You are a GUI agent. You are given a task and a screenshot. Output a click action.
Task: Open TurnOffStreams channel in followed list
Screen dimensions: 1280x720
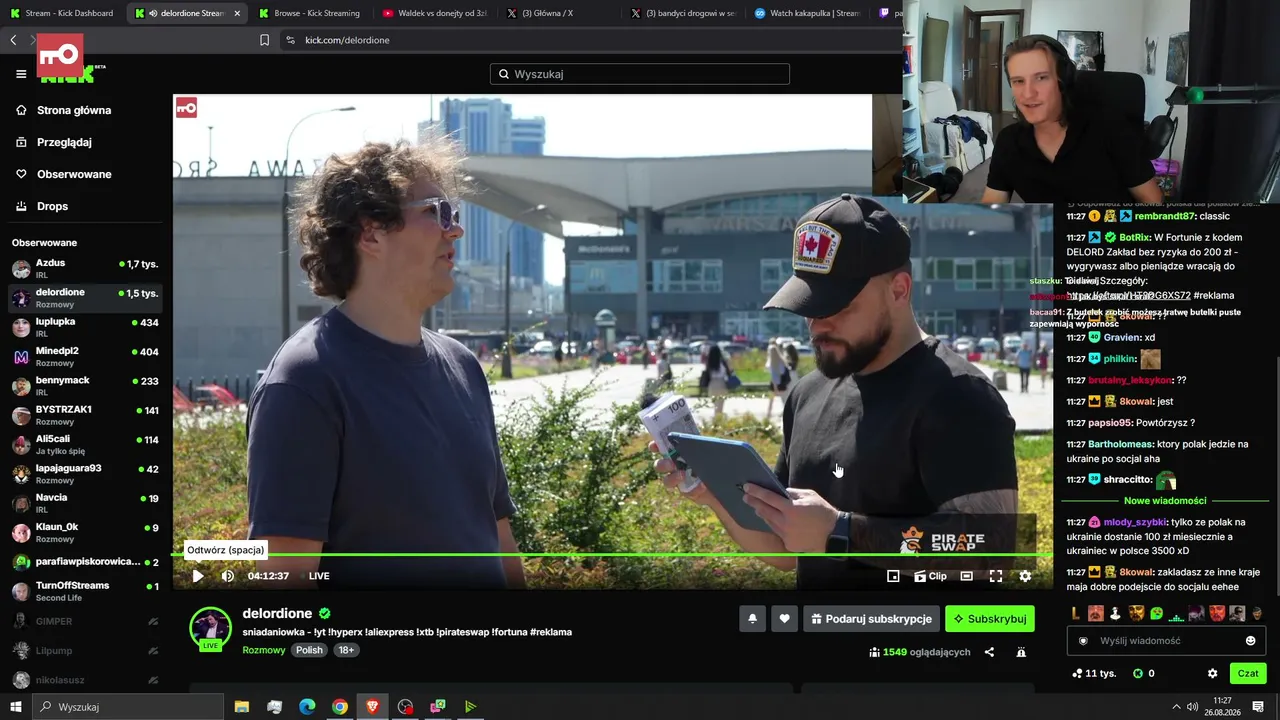85,591
